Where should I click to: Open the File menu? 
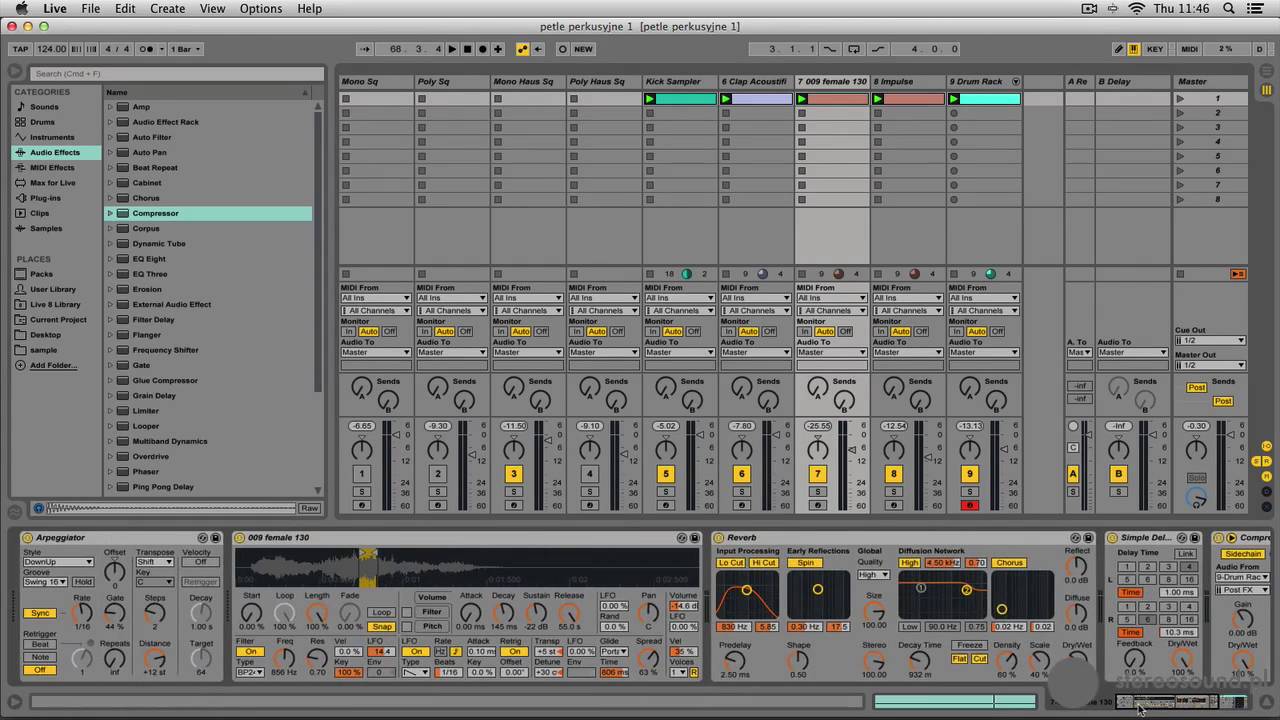click(x=90, y=9)
